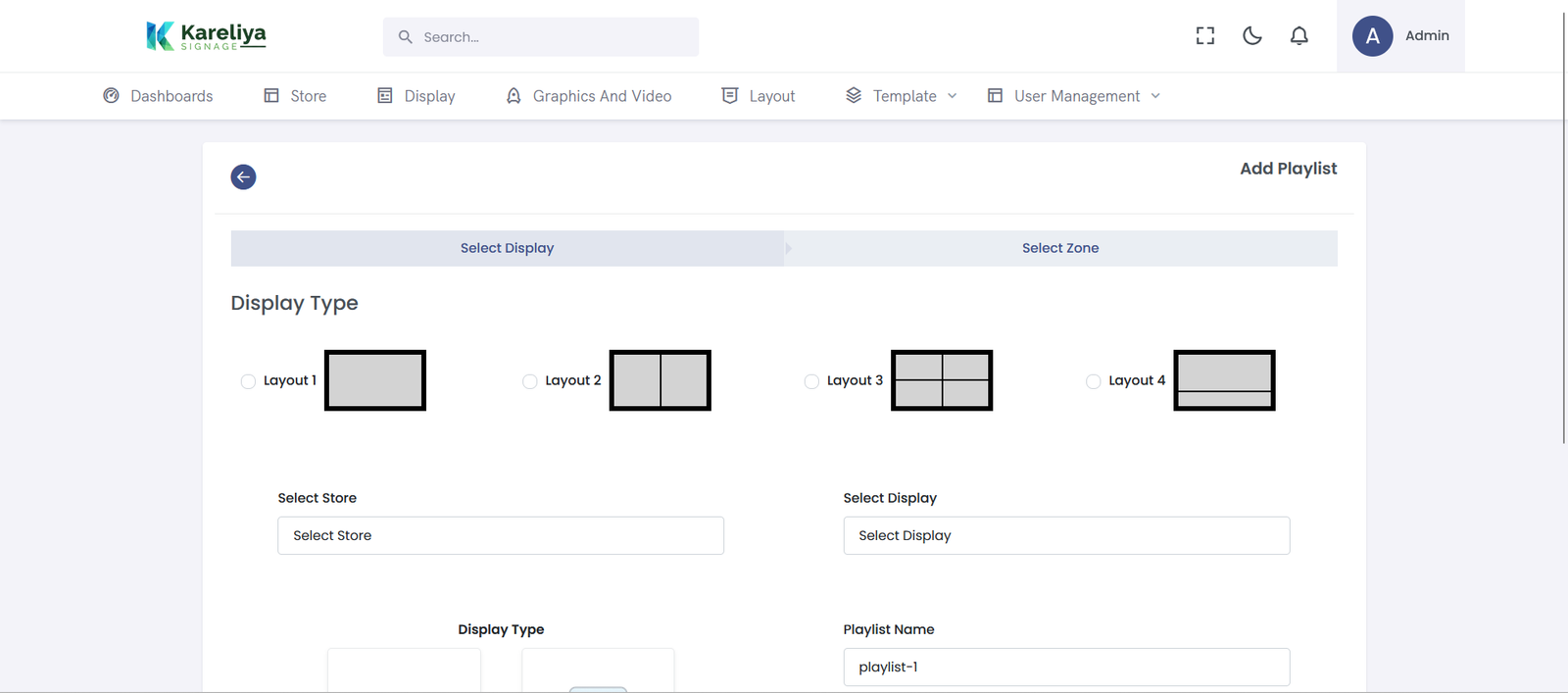Click the page vertical scrollbar

(x=1563, y=225)
